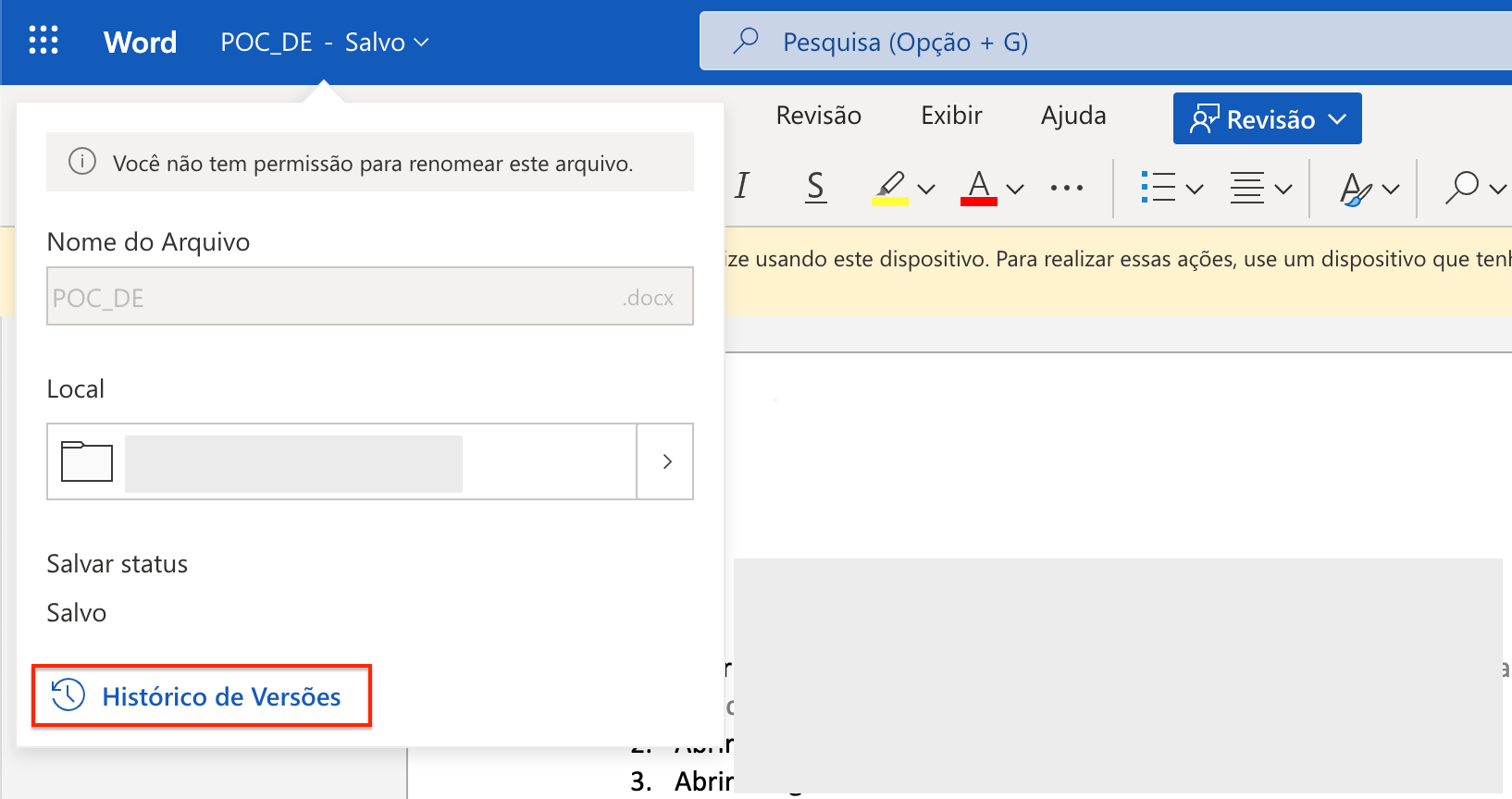Viewport: 1512px width, 799px height.
Task: Expand bullet list styles arrow
Action: 1195,189
